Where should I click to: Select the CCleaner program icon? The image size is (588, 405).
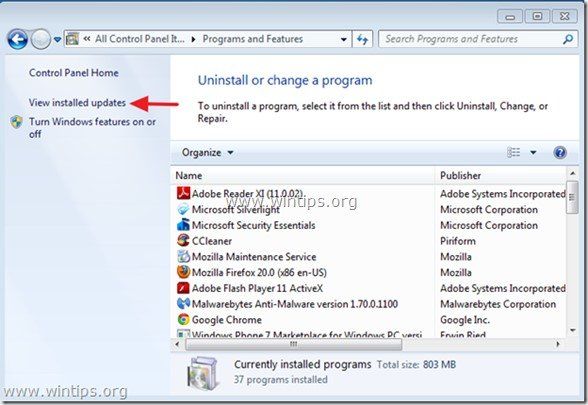pos(183,241)
